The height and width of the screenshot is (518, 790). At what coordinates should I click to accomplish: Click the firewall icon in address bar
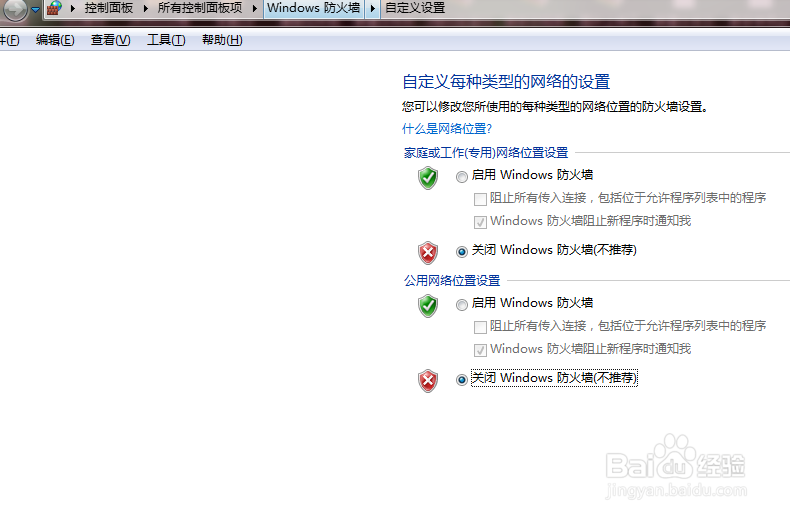click(54, 8)
